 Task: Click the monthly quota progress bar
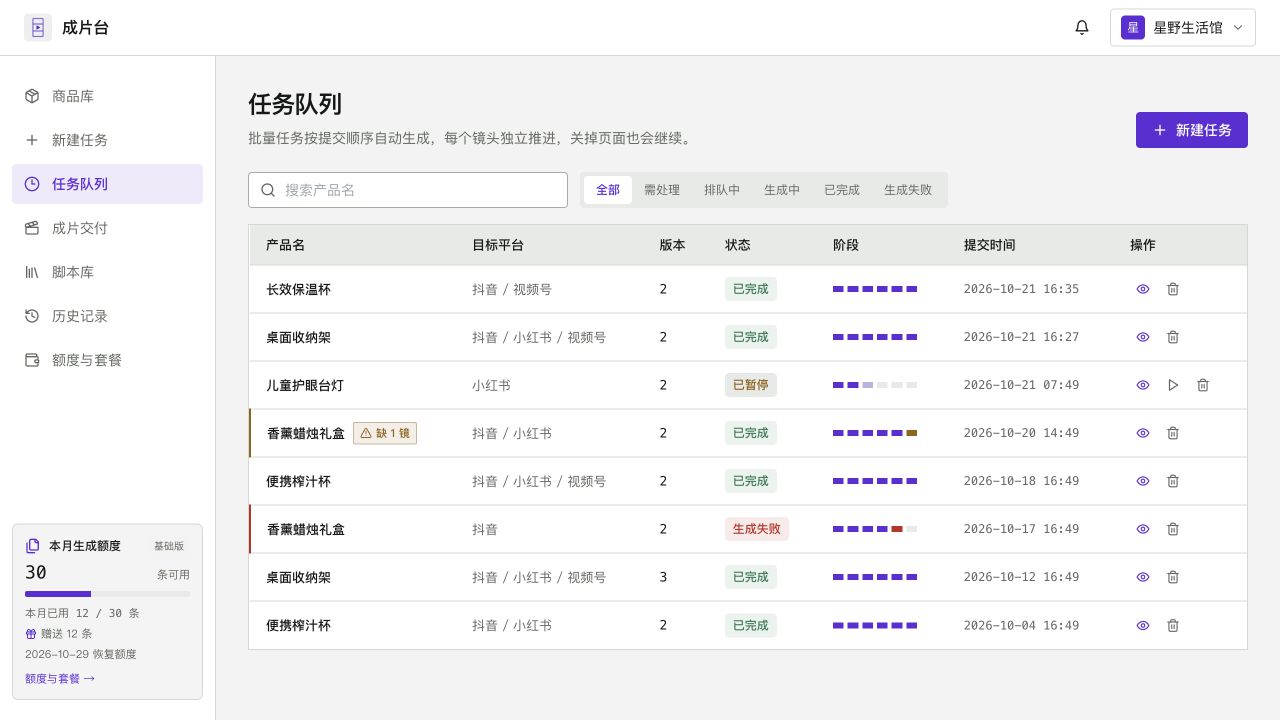[x=107, y=594]
